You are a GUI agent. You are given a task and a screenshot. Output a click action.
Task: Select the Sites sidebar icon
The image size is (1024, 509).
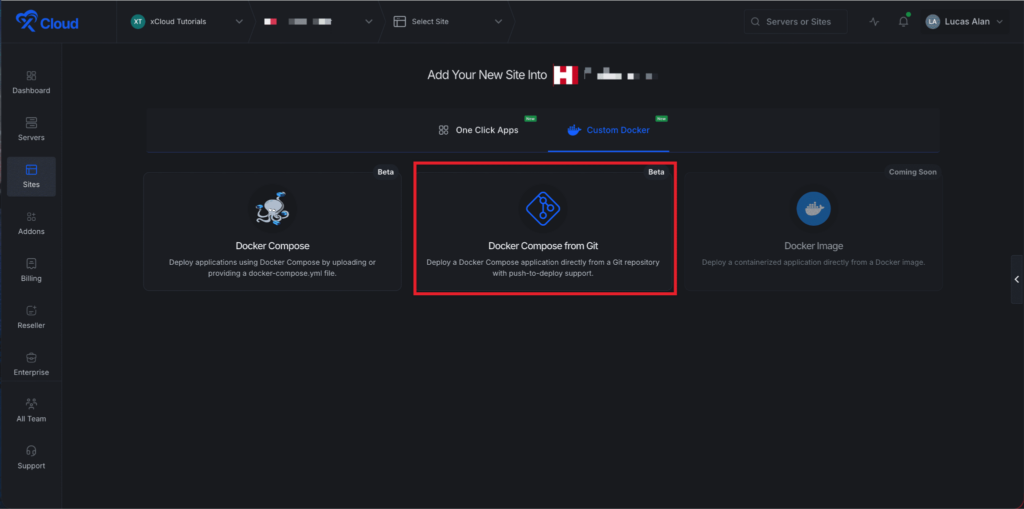[x=31, y=176]
